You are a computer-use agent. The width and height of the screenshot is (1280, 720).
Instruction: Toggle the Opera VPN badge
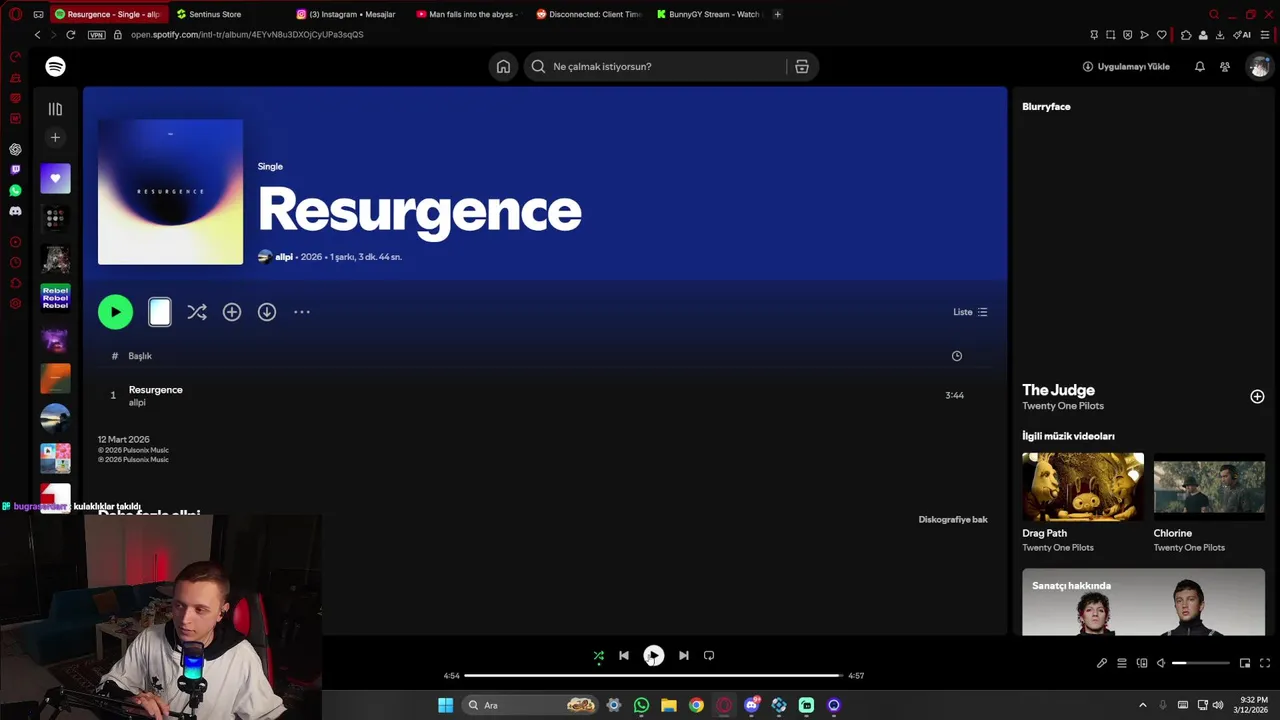pos(96,34)
